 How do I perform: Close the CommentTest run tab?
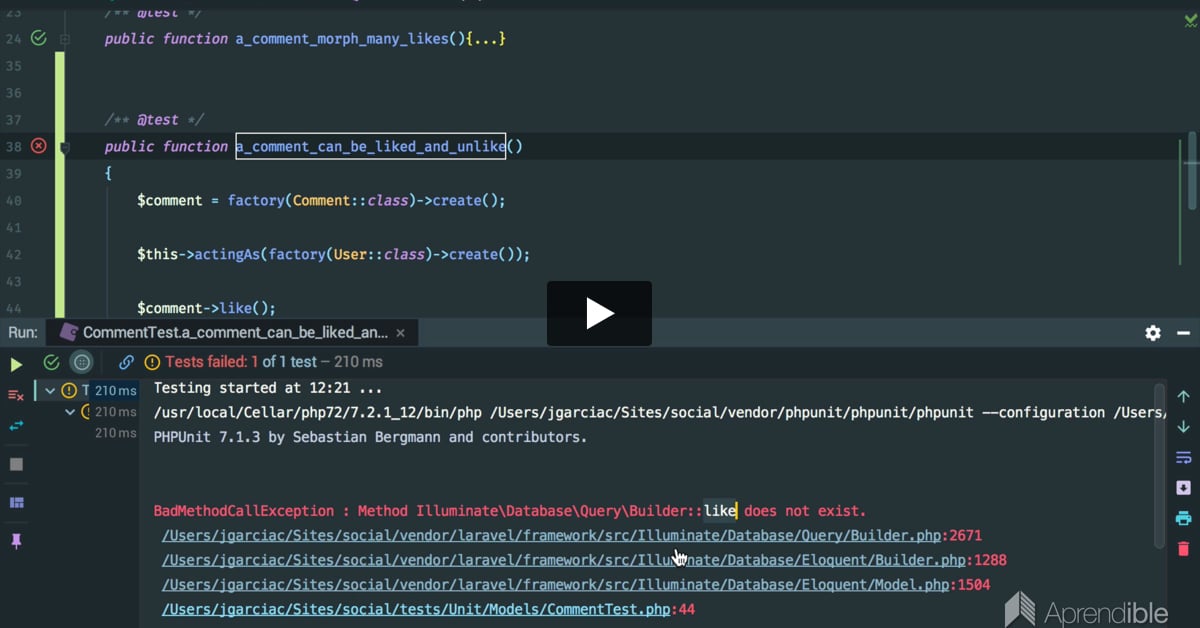coord(401,333)
